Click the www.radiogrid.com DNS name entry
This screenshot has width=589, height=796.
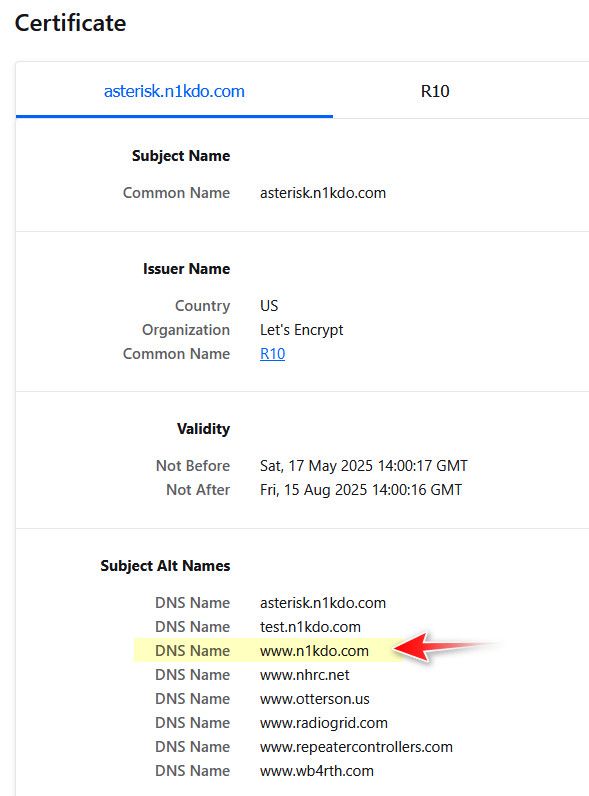click(x=324, y=723)
